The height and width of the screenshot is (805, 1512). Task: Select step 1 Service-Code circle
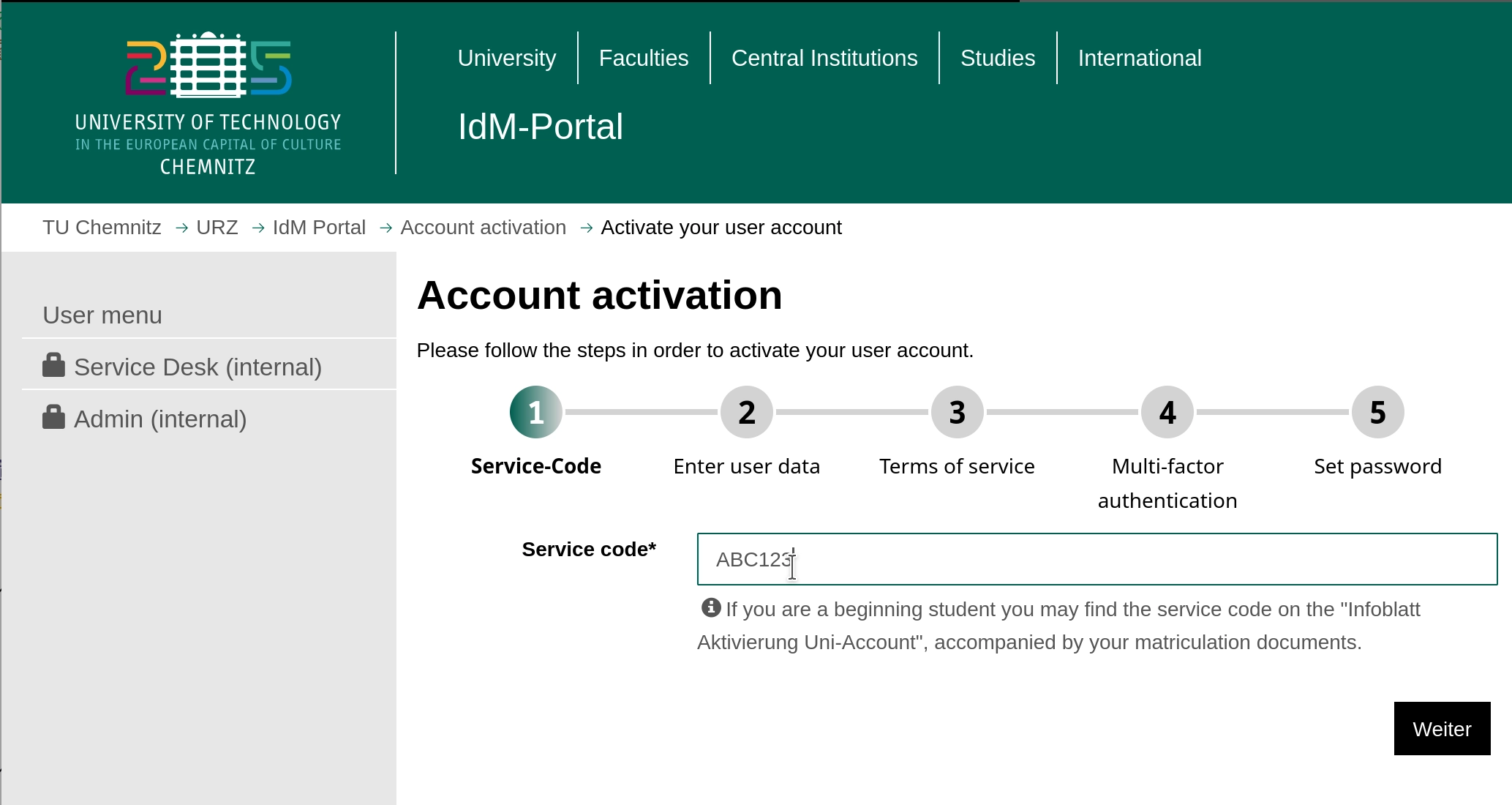(535, 411)
